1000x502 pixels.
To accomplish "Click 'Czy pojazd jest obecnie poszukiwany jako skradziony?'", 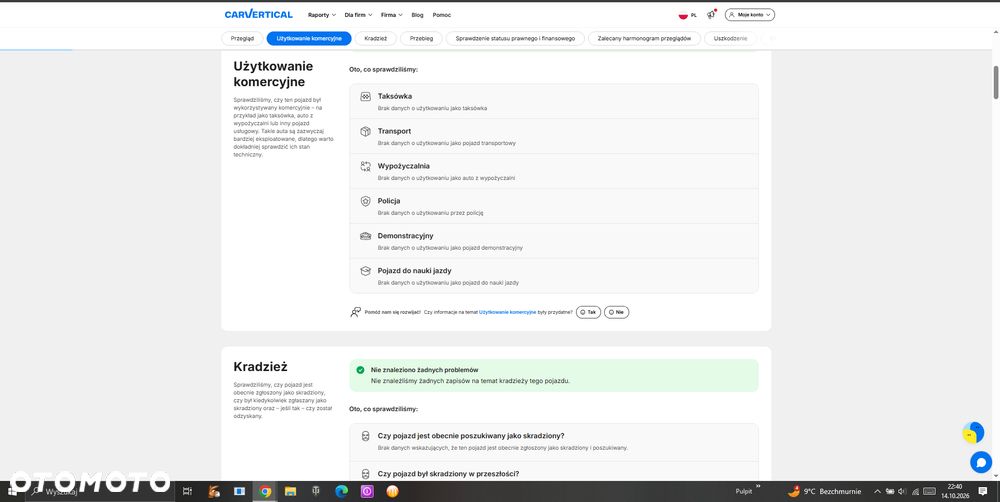I will (x=471, y=436).
